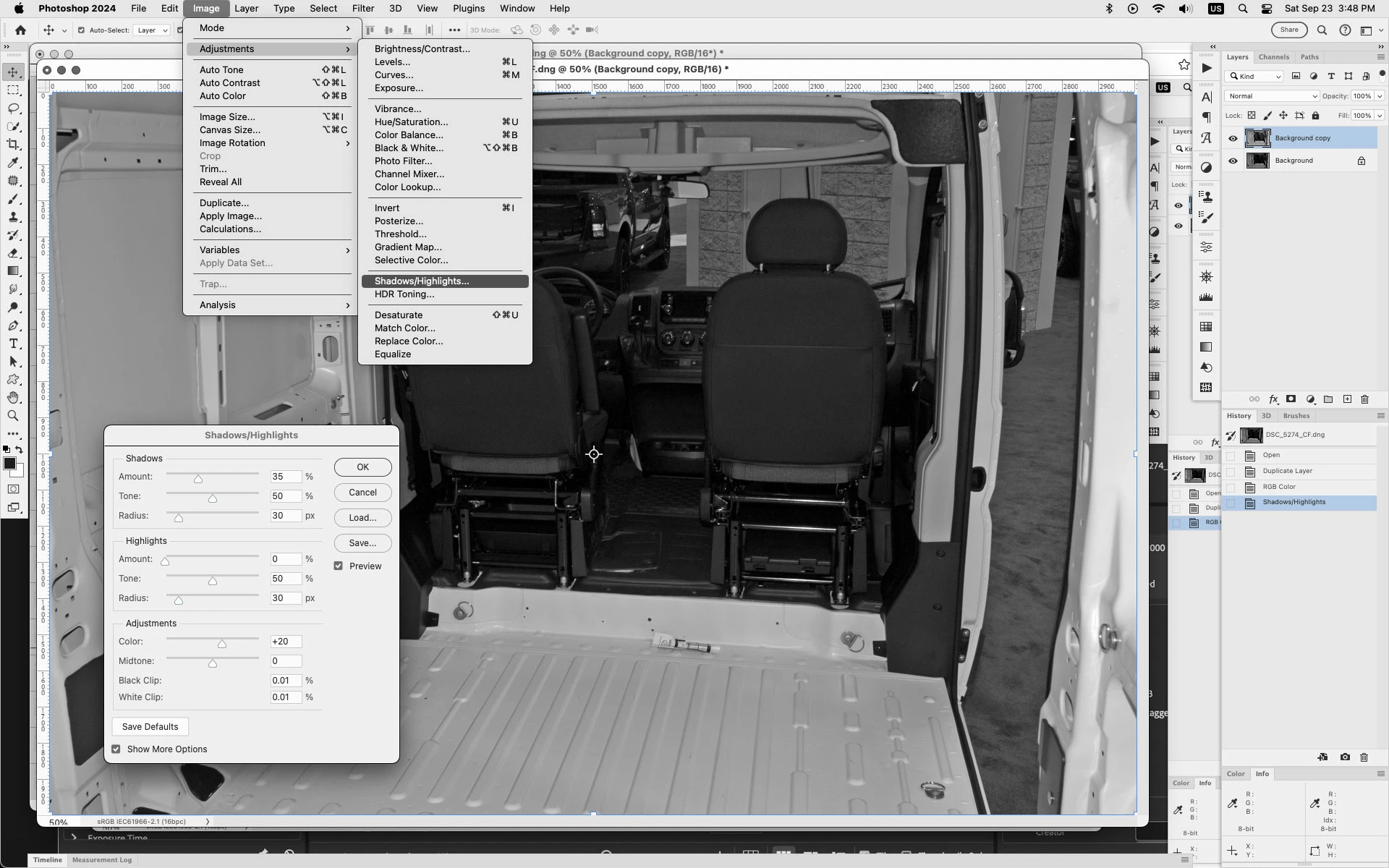Open the Normal blend mode dropdown
This screenshot has width=1389, height=868.
pyautogui.click(x=1272, y=96)
